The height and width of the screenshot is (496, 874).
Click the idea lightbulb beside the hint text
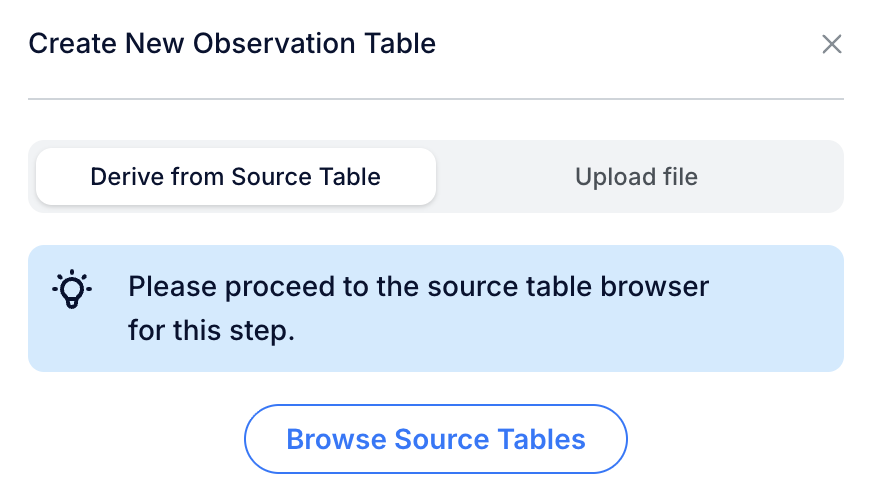[x=72, y=289]
